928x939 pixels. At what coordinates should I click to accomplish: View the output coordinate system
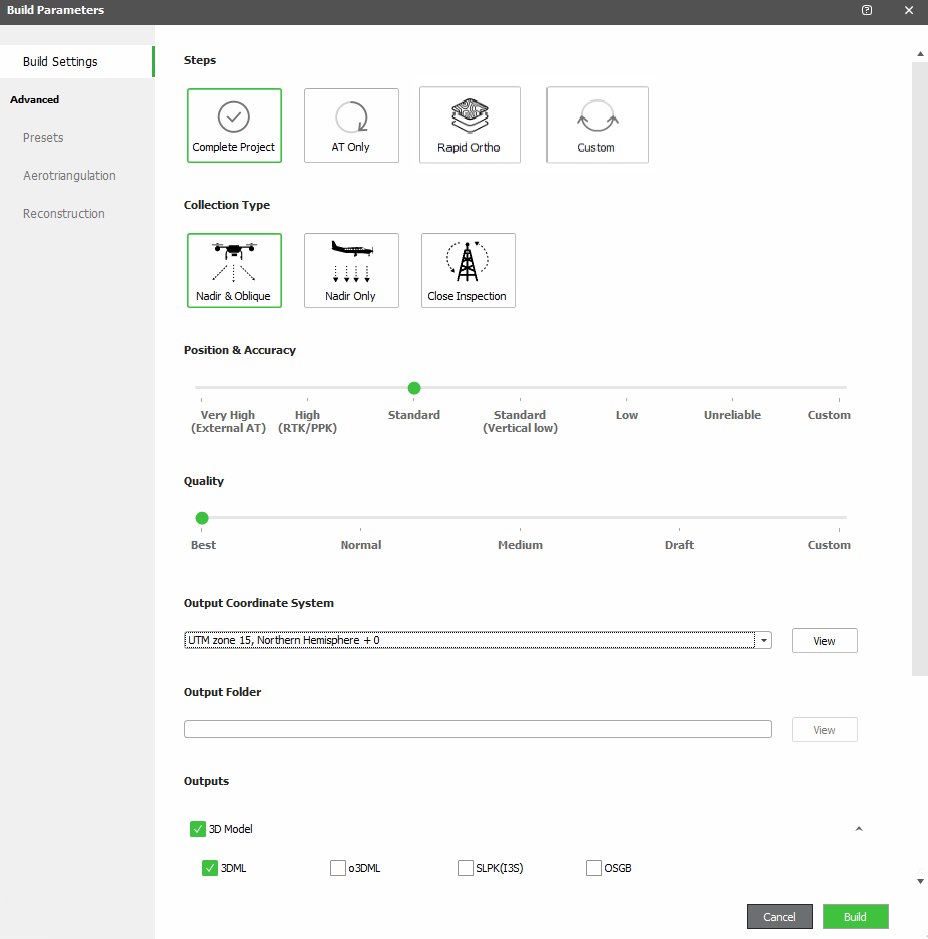click(x=824, y=640)
